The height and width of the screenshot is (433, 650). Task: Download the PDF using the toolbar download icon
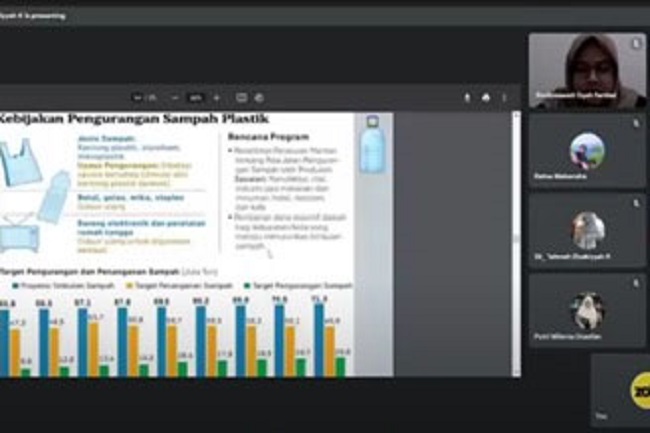coord(467,98)
